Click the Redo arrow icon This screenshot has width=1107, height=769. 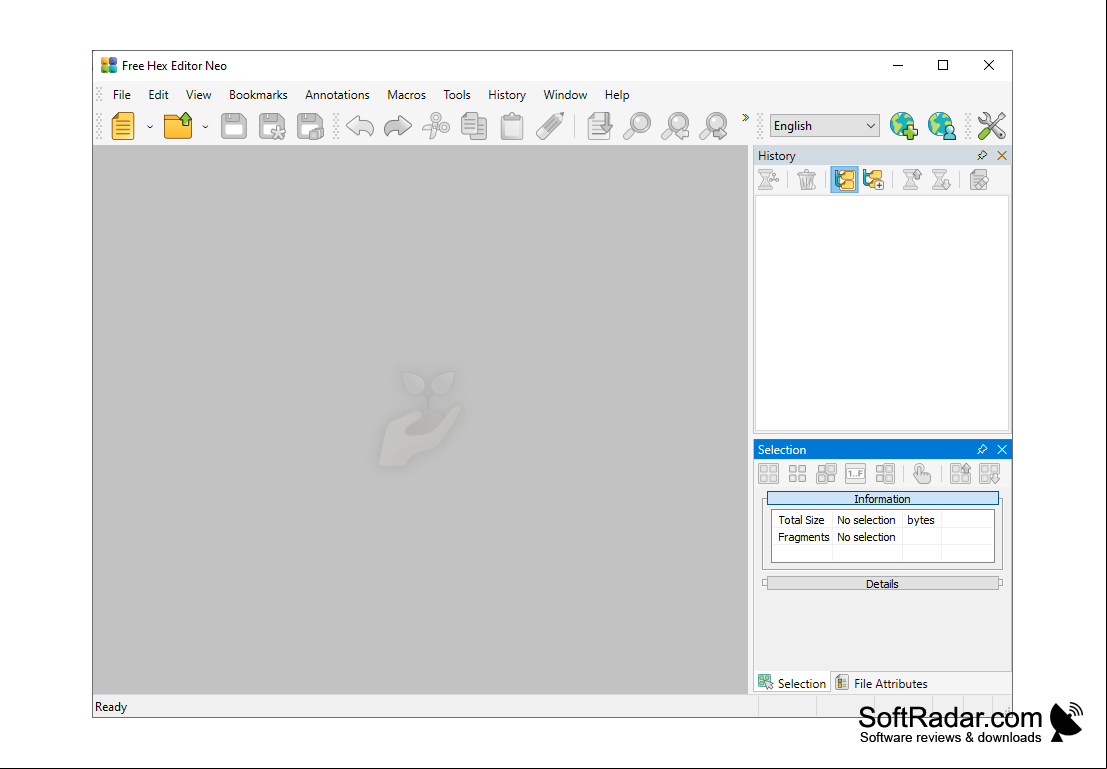click(397, 126)
